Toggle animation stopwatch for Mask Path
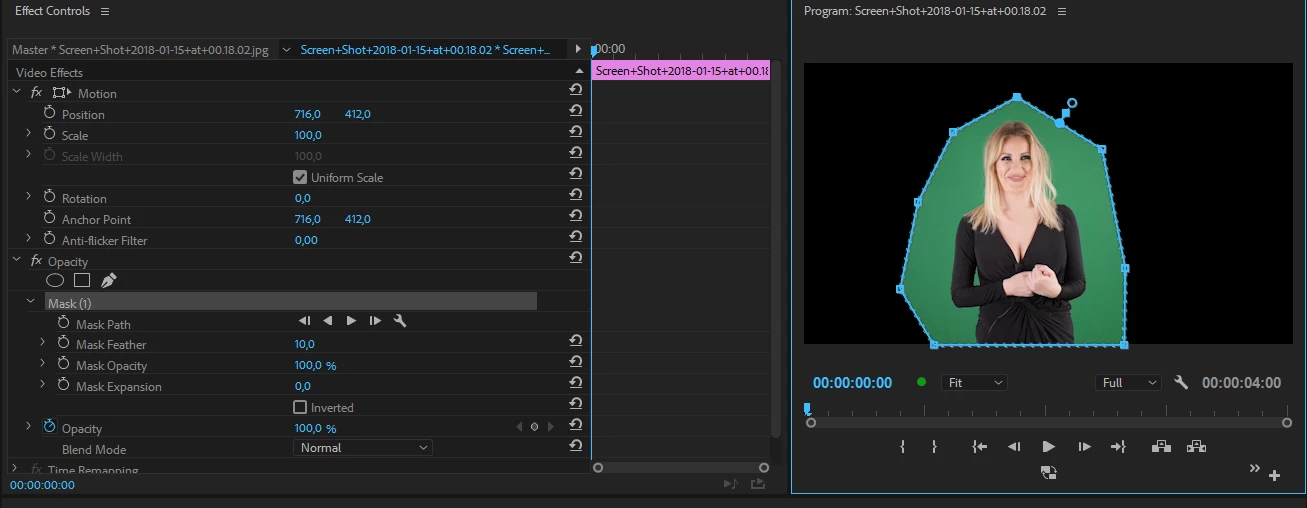The width and height of the screenshot is (1307, 508). pos(63,323)
